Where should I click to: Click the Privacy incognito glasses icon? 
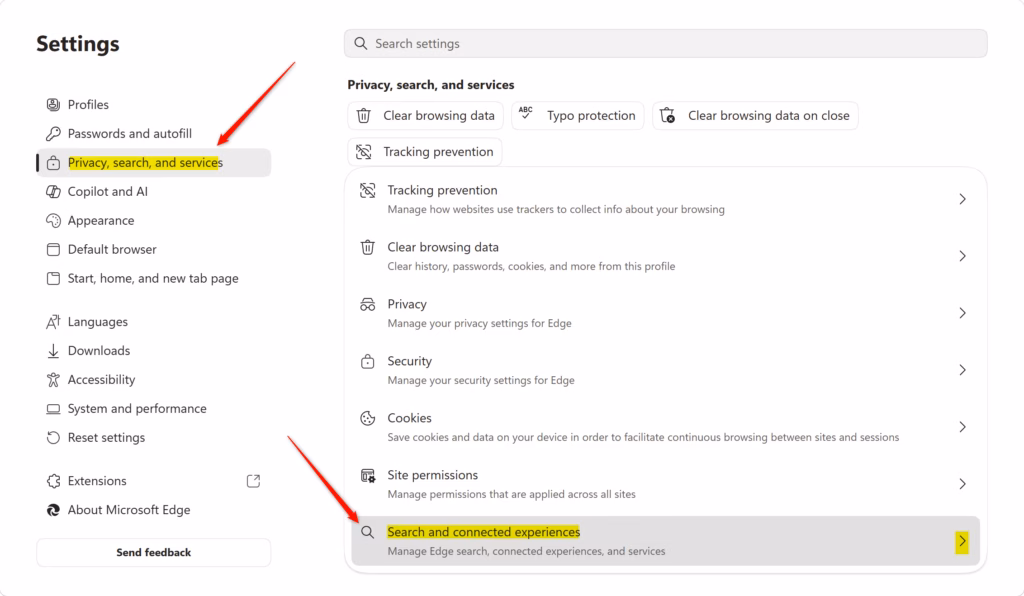368,305
